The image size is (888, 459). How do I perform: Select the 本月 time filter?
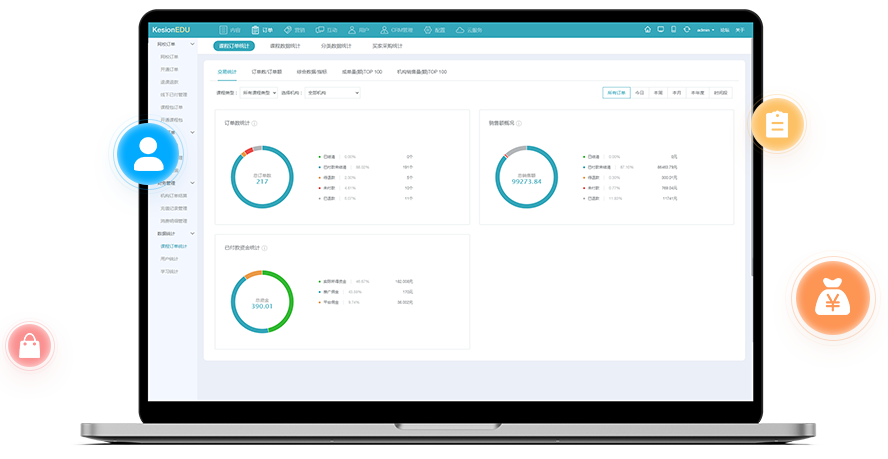[677, 92]
